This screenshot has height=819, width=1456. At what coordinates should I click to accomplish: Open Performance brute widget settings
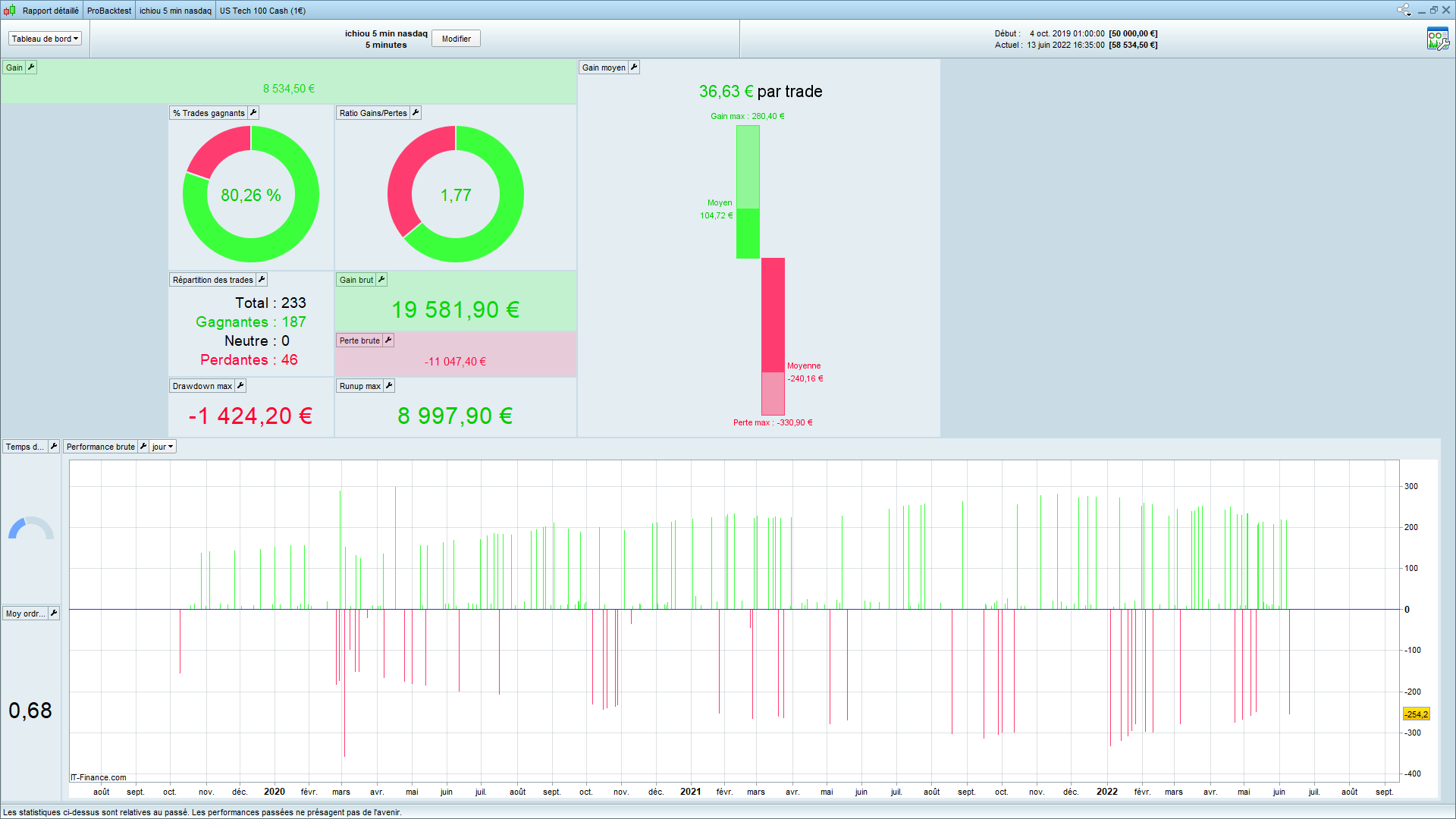[143, 447]
